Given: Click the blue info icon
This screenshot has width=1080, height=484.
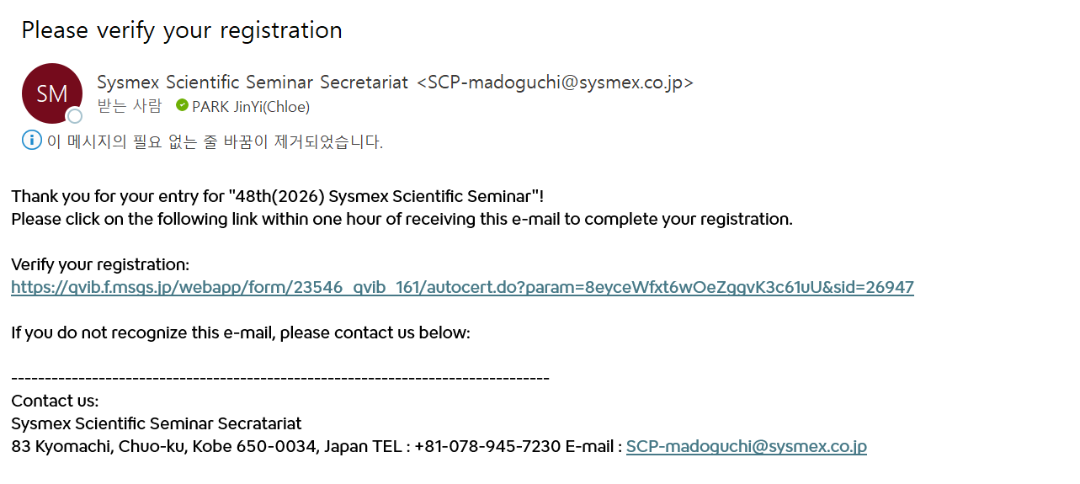Looking at the screenshot, I should [x=32, y=141].
